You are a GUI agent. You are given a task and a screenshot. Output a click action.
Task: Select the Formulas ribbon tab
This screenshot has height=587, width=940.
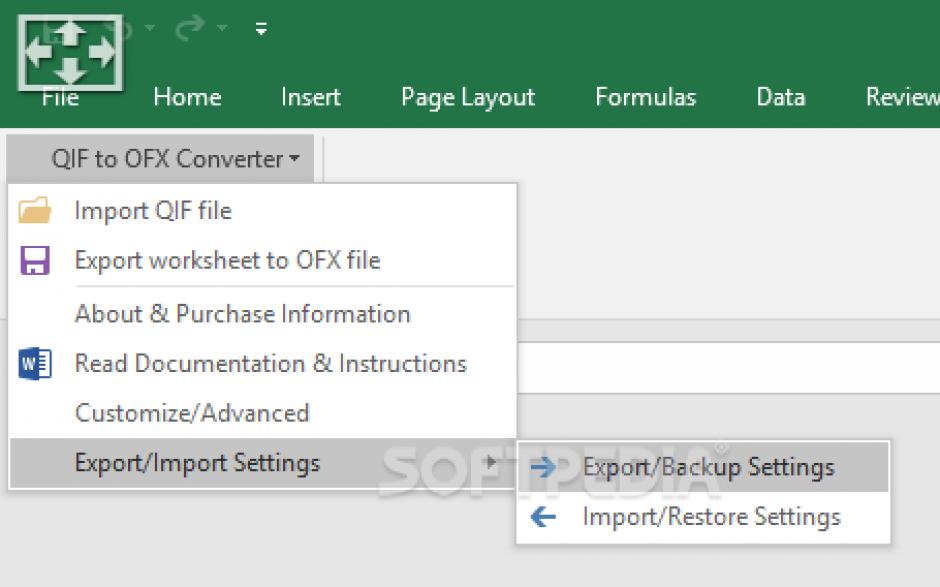(646, 97)
